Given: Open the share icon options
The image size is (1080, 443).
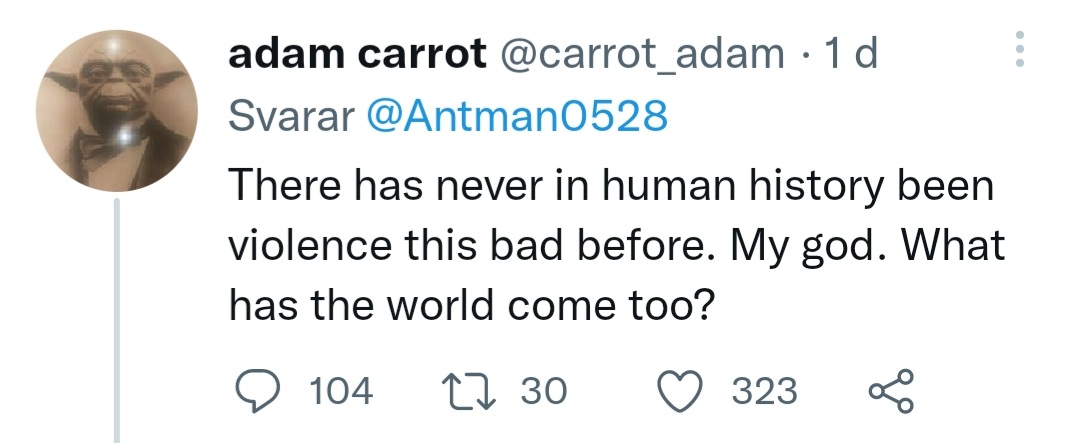Looking at the screenshot, I should pyautogui.click(x=890, y=390).
